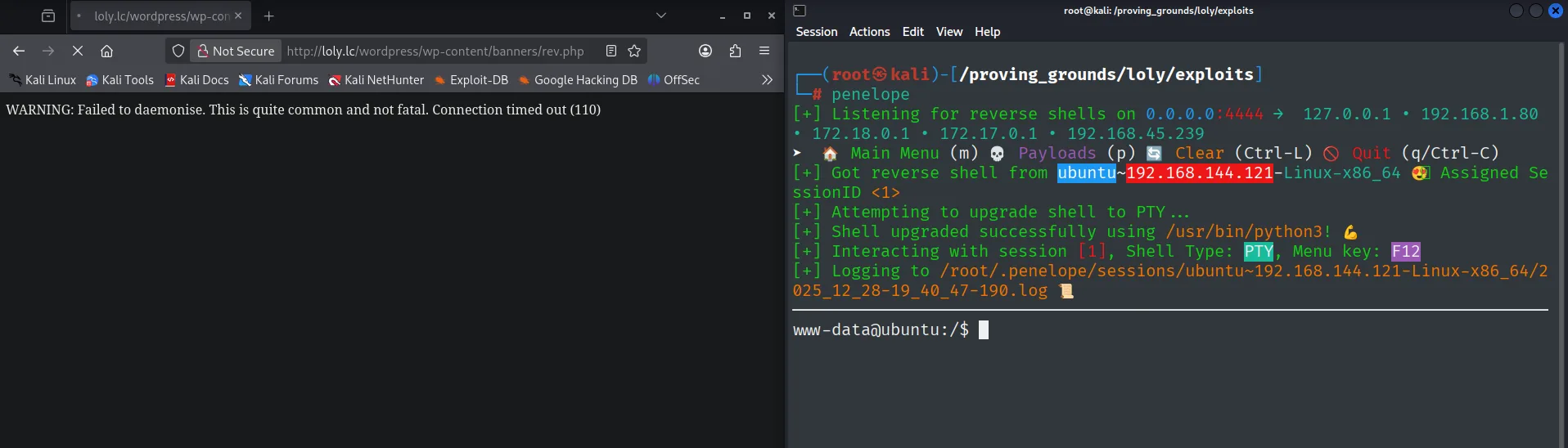The height and width of the screenshot is (448, 1568).
Task: Click the Firefox forward arrow button
Action: tap(48, 51)
